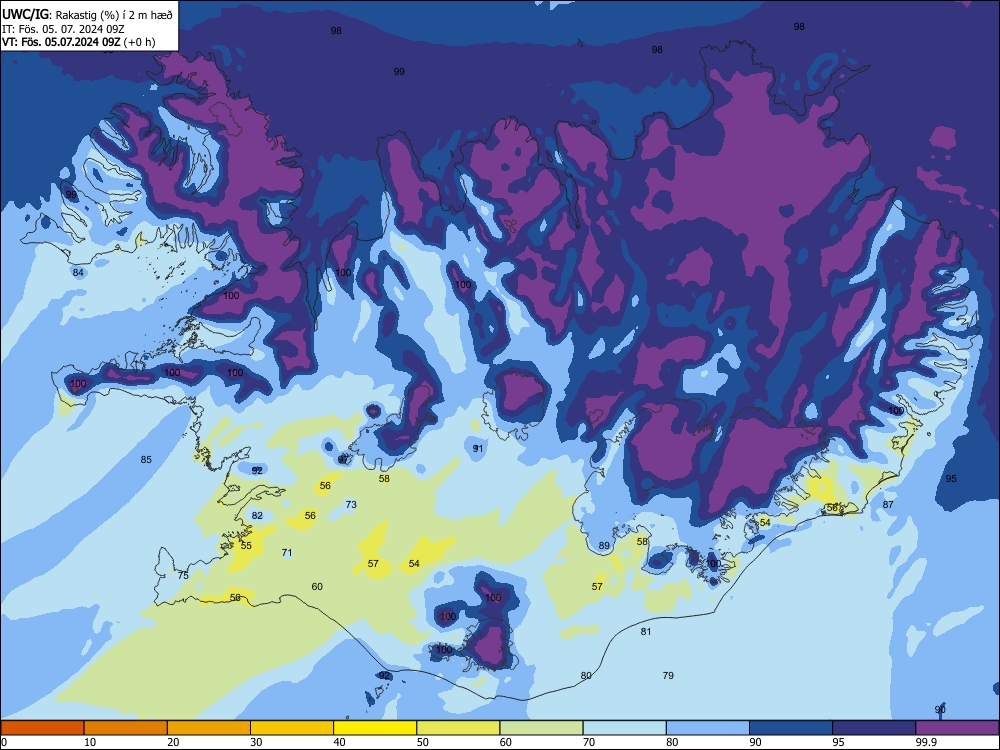Click legend tick label '30'

[256, 742]
